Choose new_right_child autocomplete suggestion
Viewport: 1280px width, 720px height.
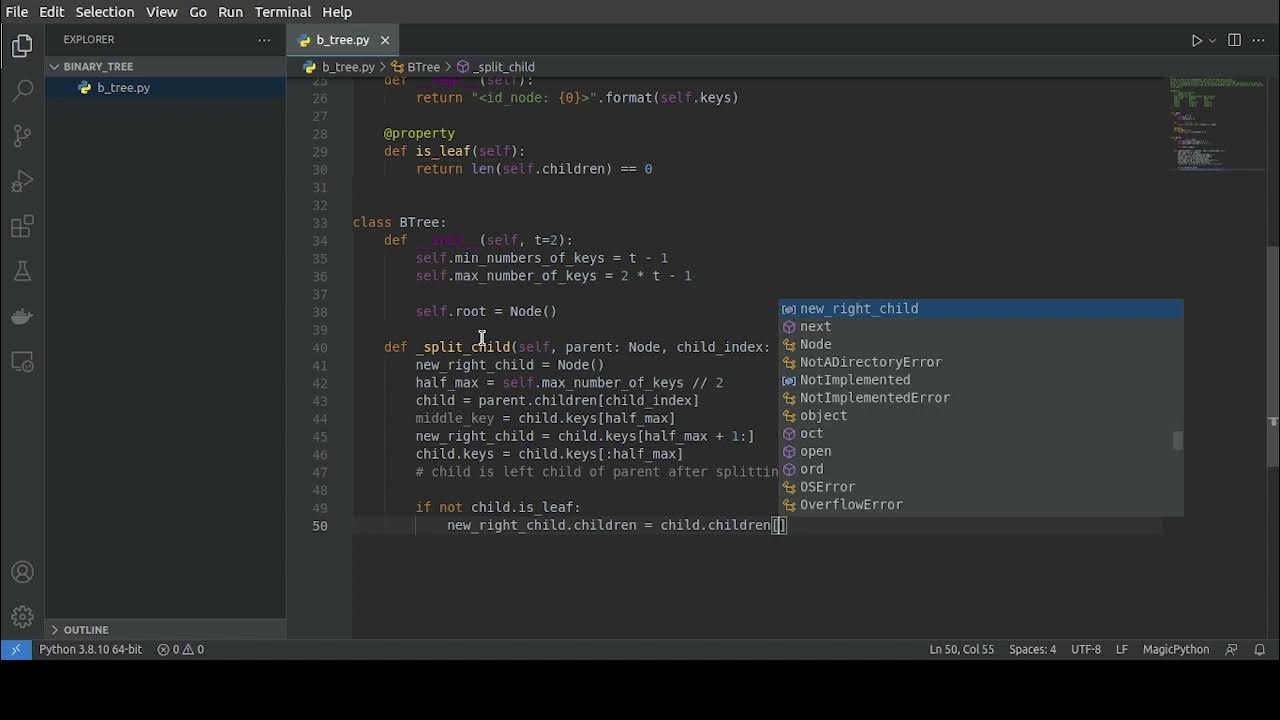[981, 309]
